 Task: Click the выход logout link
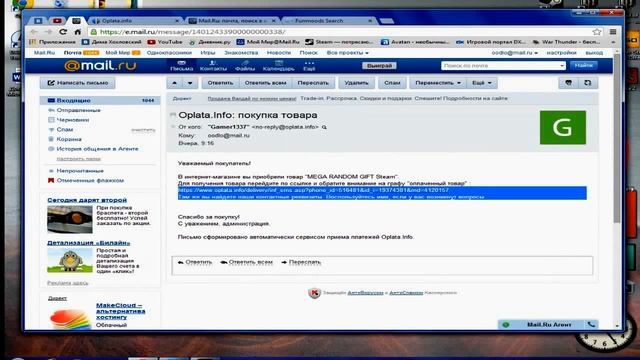(594, 53)
